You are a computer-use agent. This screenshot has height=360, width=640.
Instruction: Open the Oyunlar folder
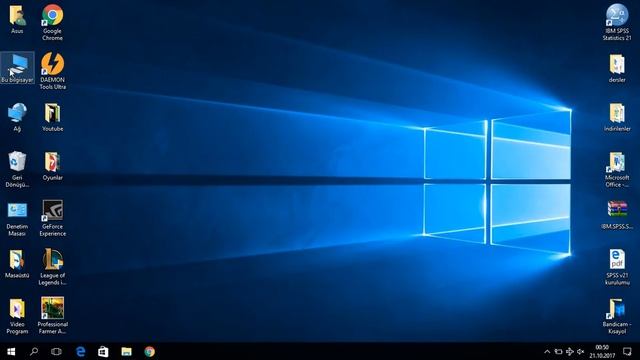[52, 166]
